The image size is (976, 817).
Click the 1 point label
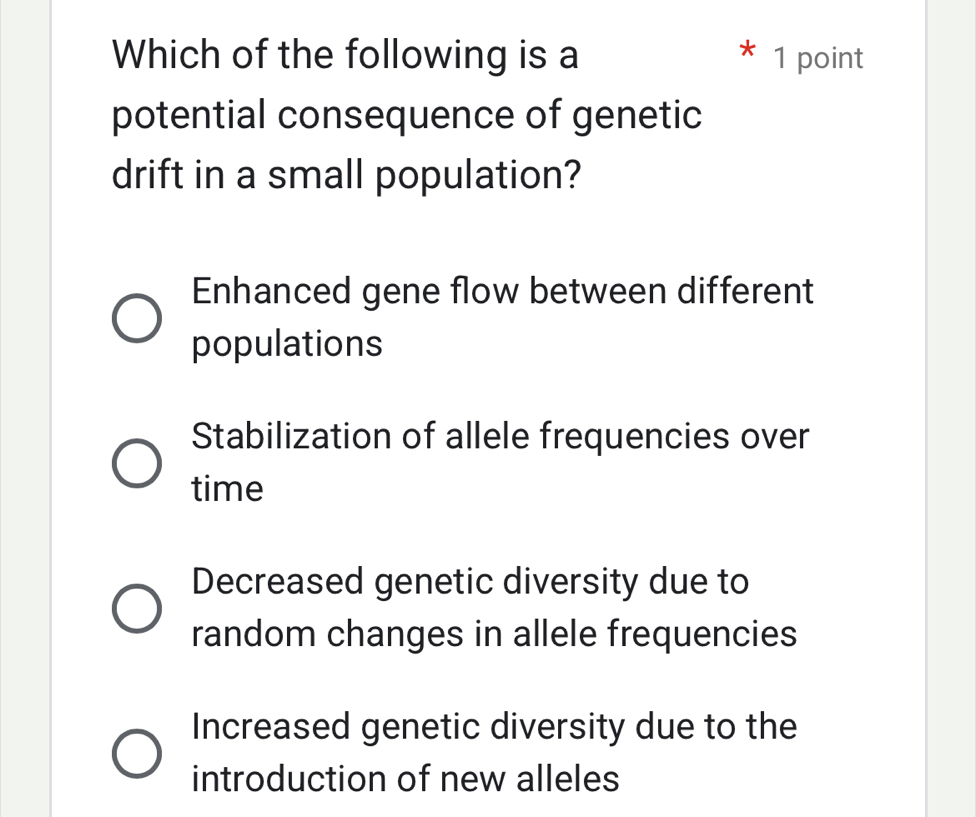[820, 58]
